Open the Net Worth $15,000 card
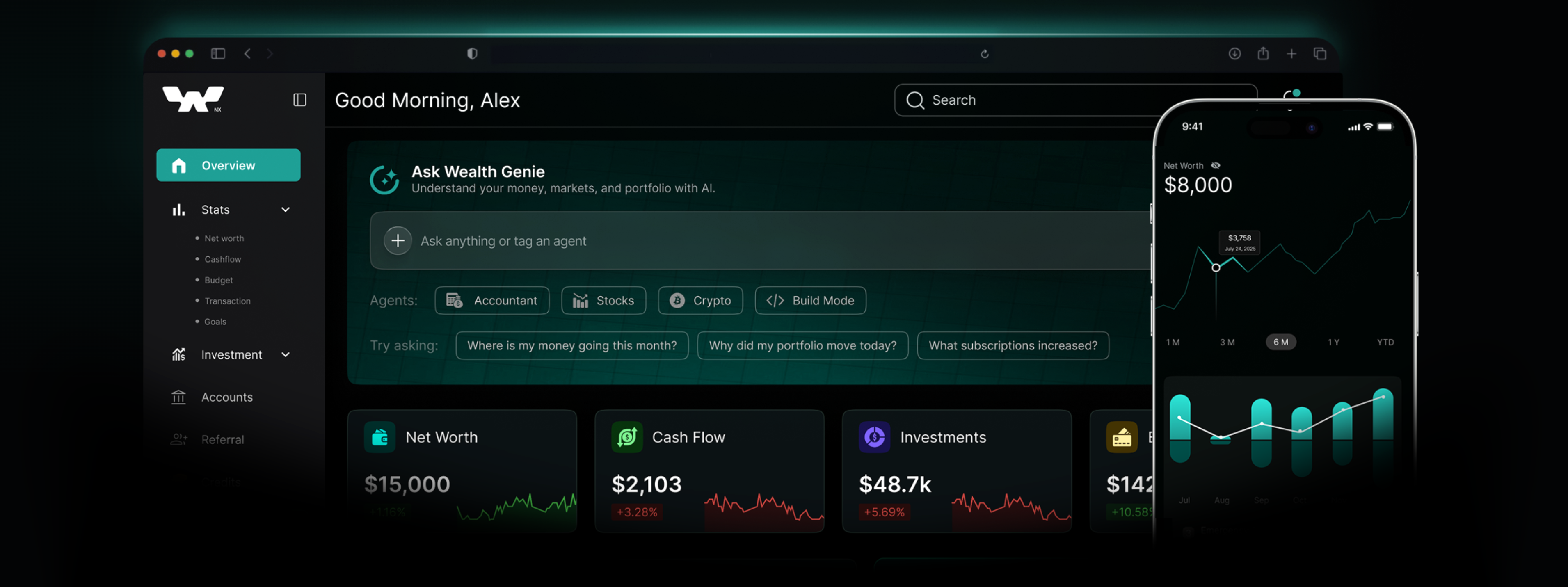This screenshot has height=587, width=1568. [462, 471]
